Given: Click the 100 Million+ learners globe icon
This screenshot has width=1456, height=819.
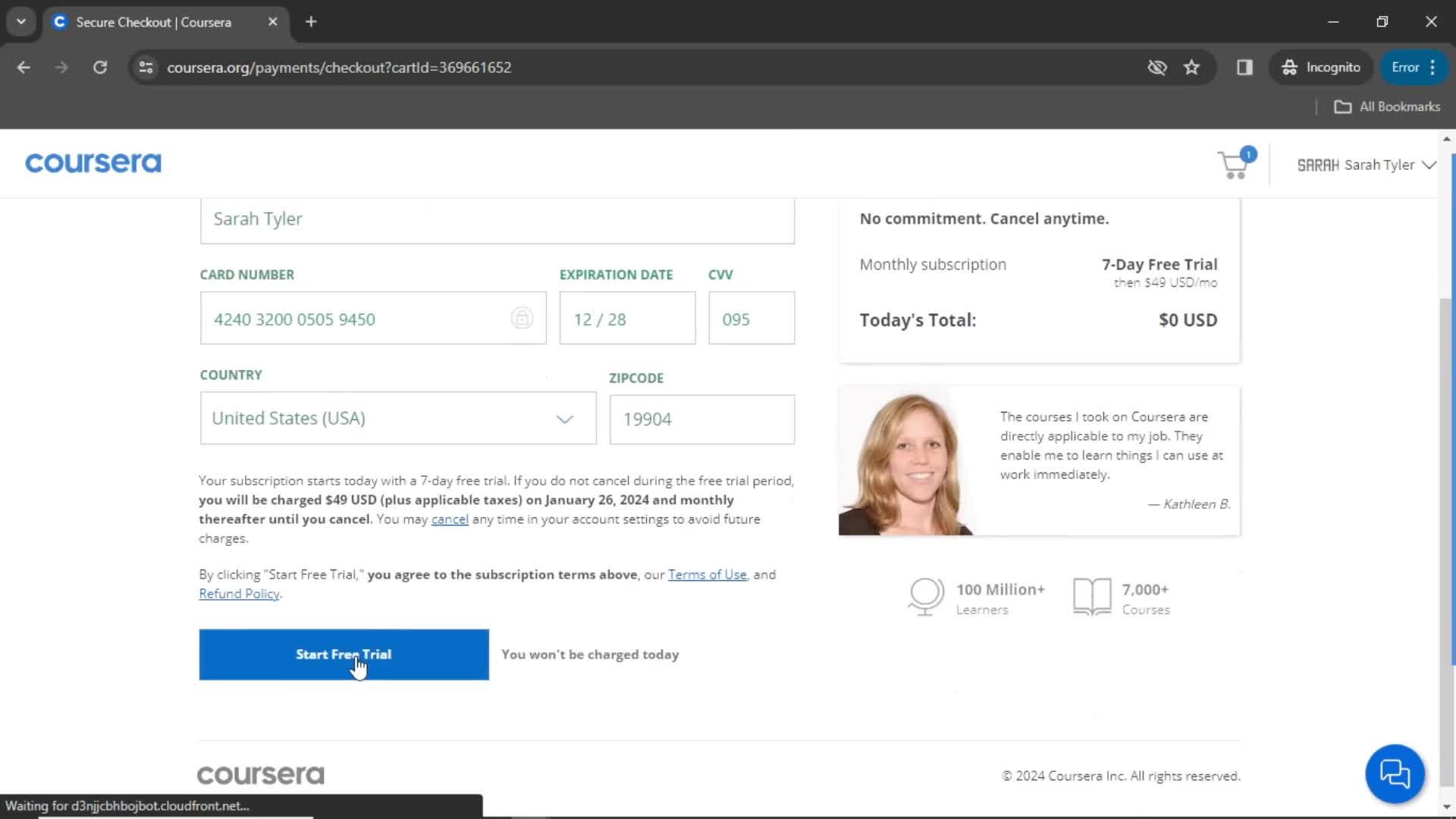Looking at the screenshot, I should [x=926, y=598].
